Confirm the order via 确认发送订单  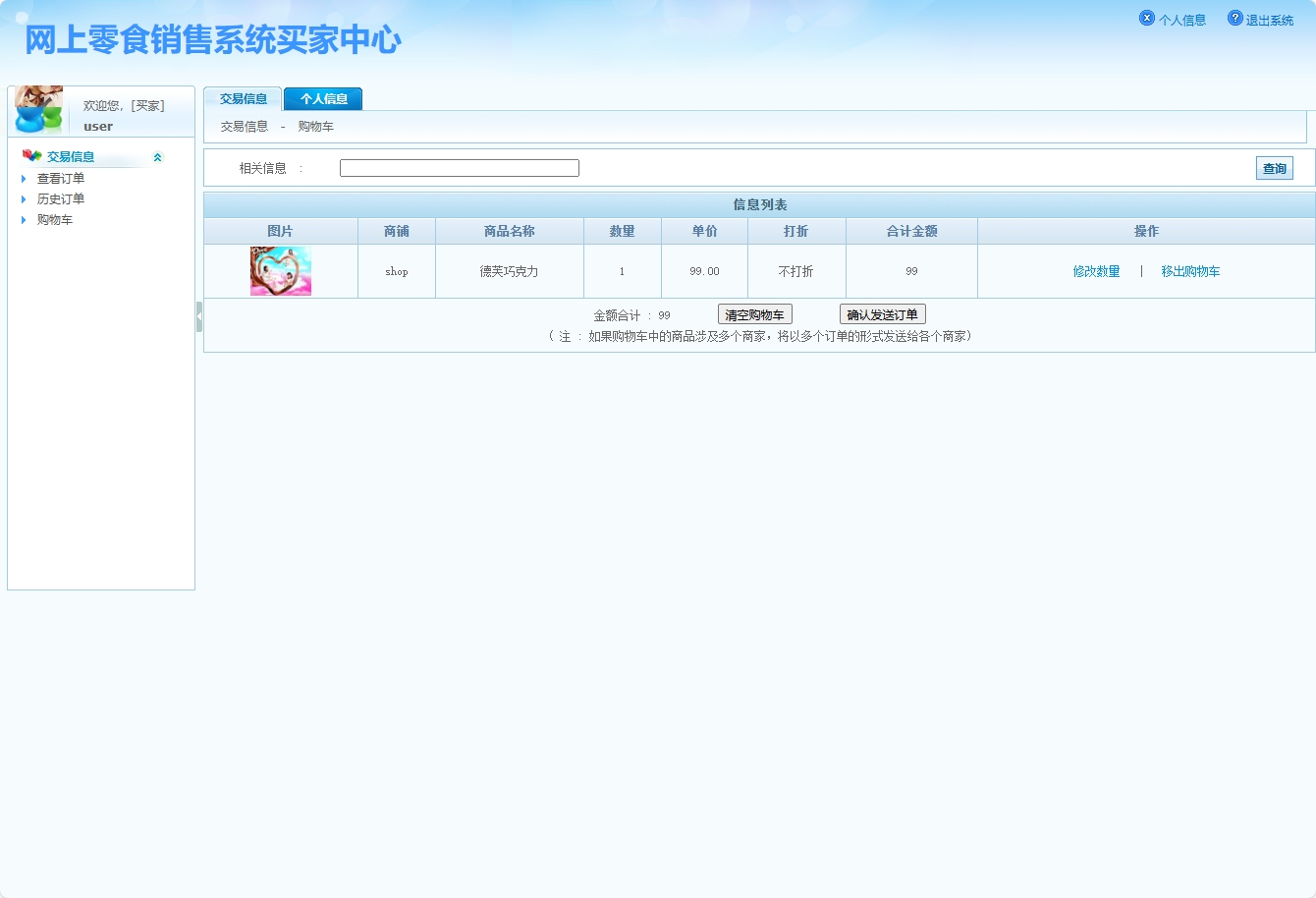(883, 313)
